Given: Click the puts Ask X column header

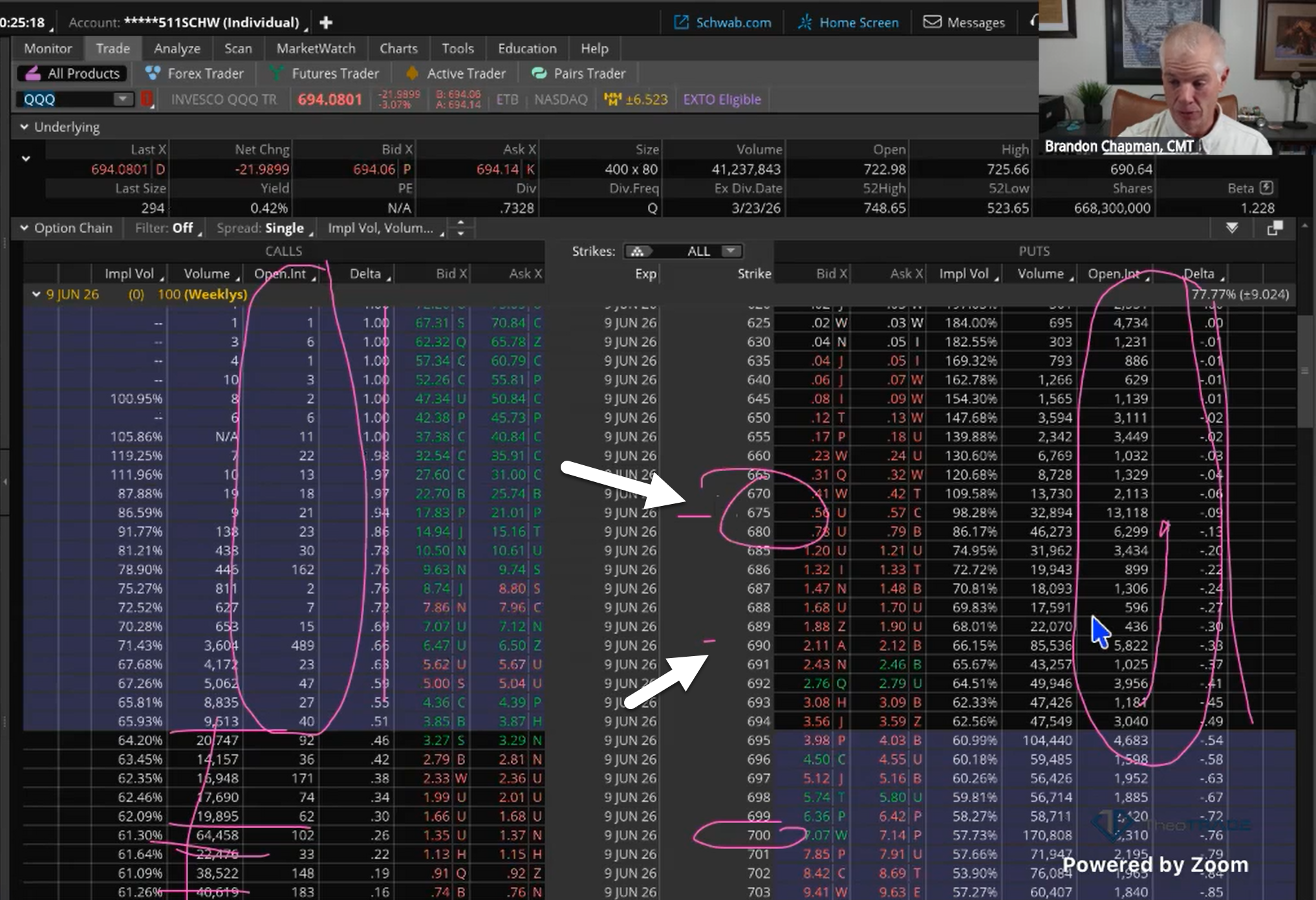Looking at the screenshot, I should coord(906,274).
